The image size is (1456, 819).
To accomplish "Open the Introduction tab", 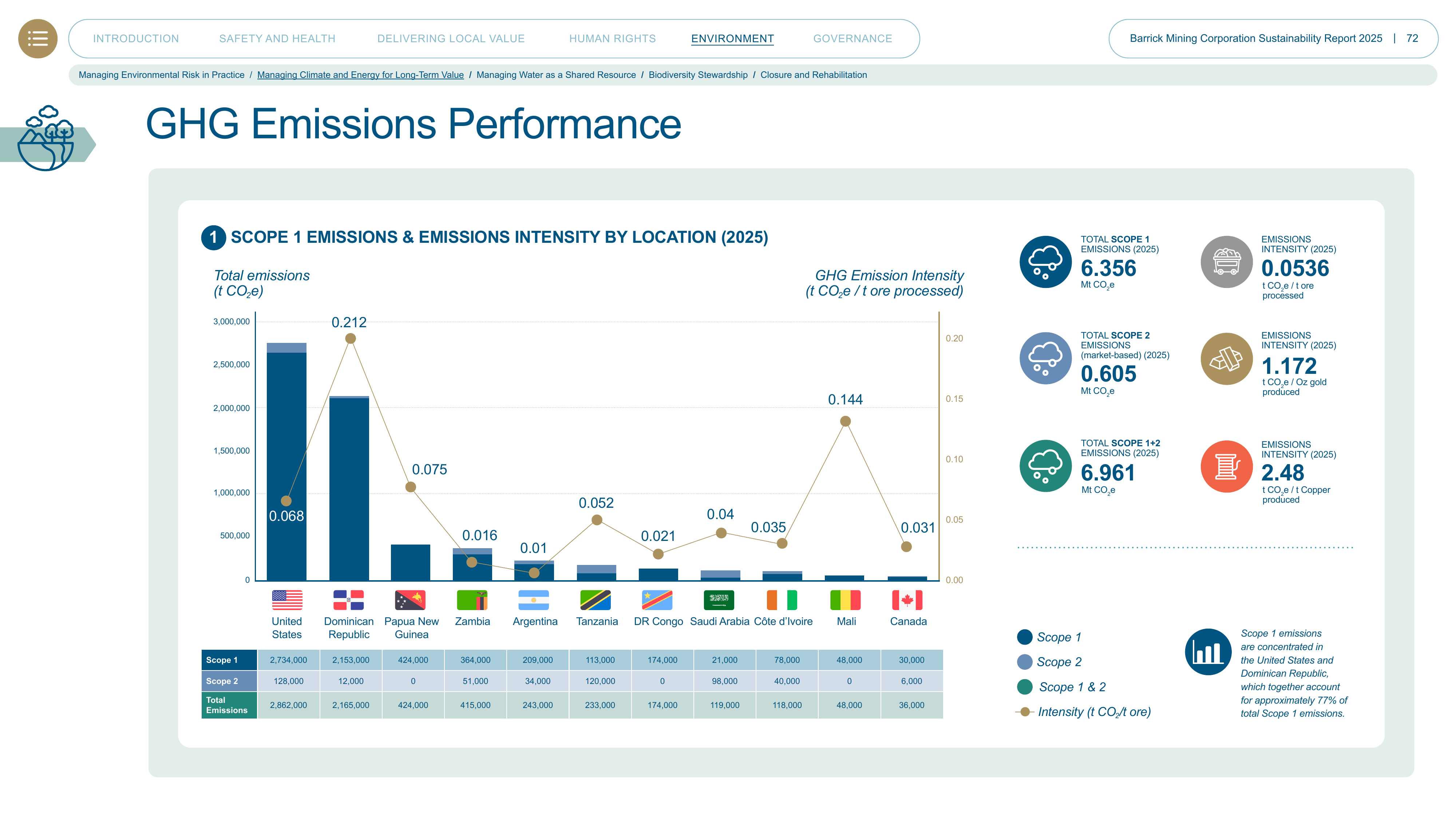I will 136,39.
